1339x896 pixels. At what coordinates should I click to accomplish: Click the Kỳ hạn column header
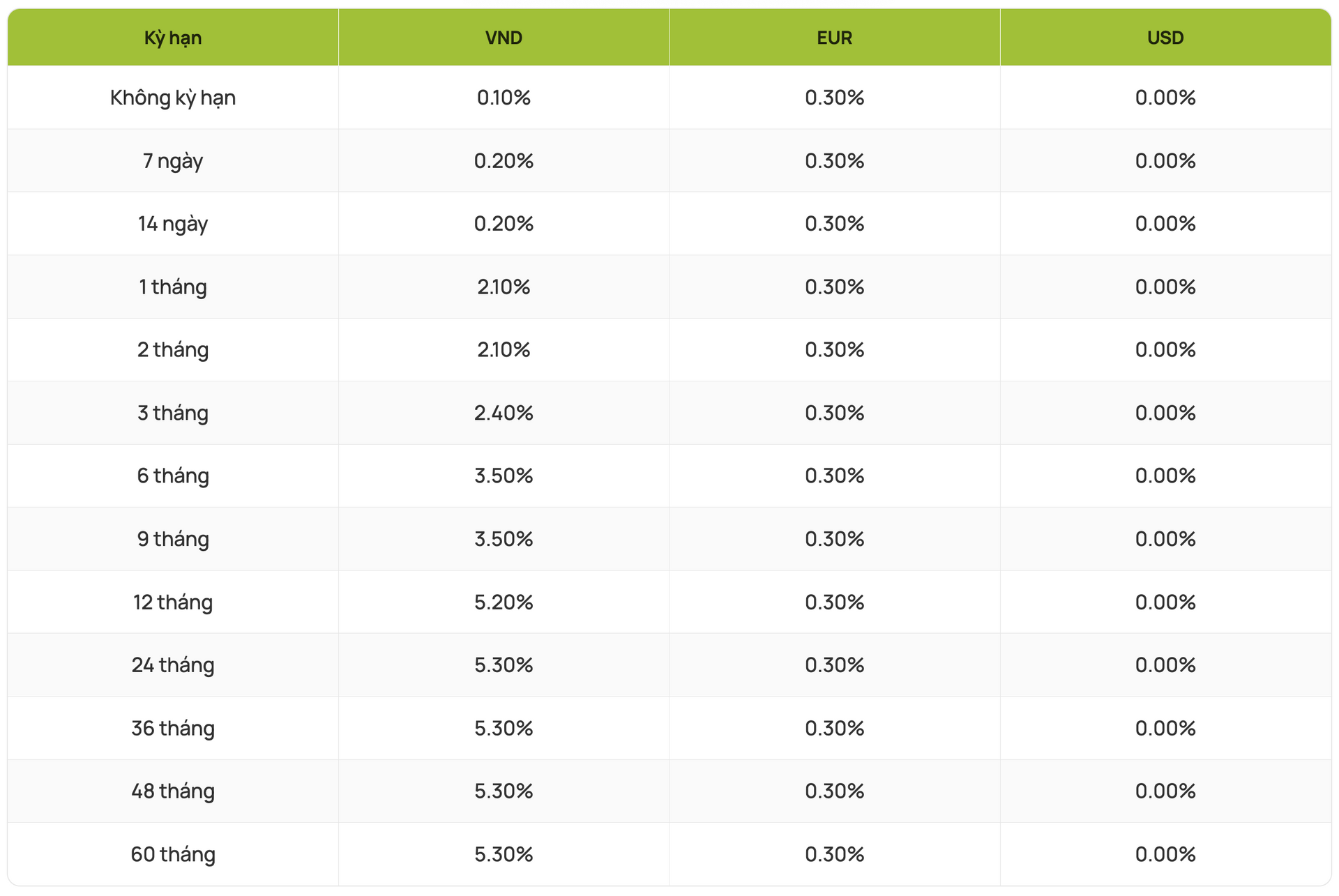pyautogui.click(x=172, y=38)
